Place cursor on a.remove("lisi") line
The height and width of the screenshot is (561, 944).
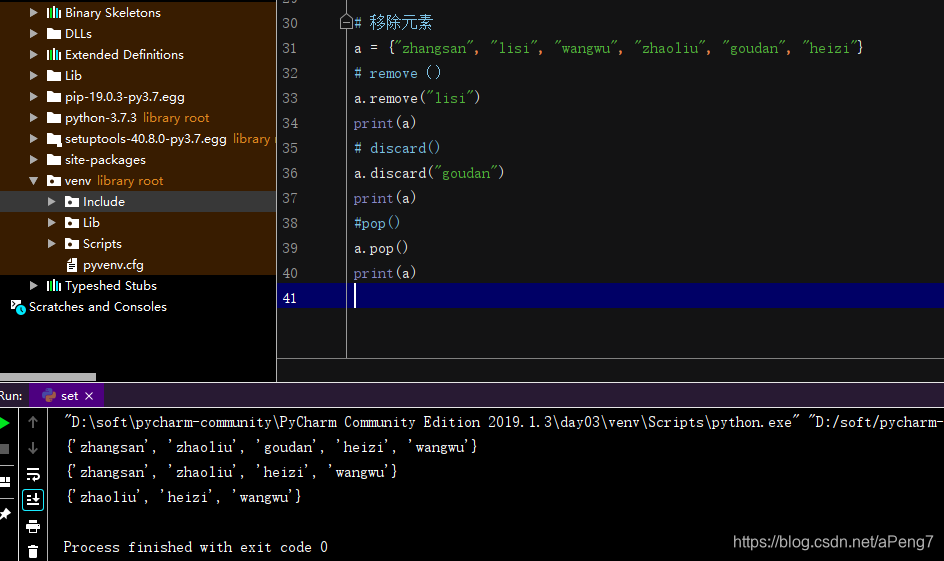coord(417,98)
